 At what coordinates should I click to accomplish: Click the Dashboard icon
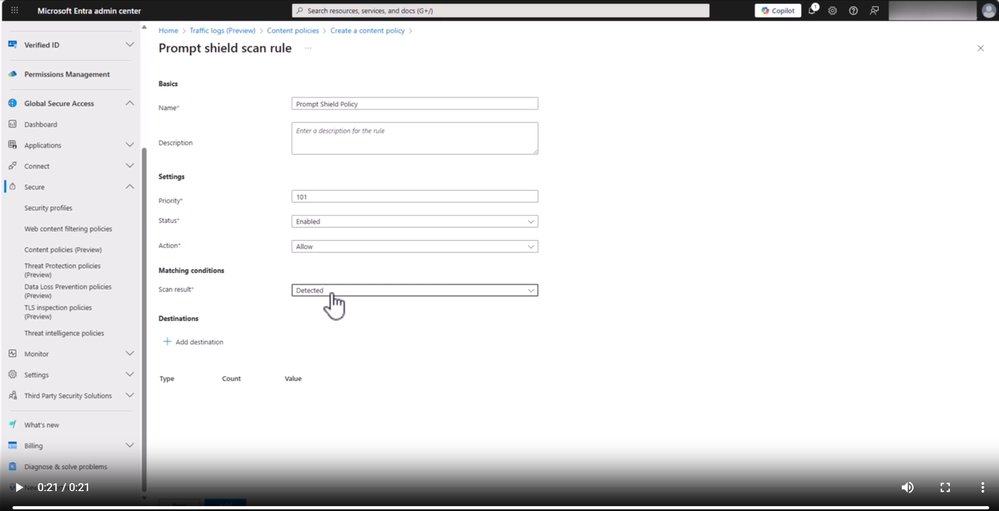12,124
